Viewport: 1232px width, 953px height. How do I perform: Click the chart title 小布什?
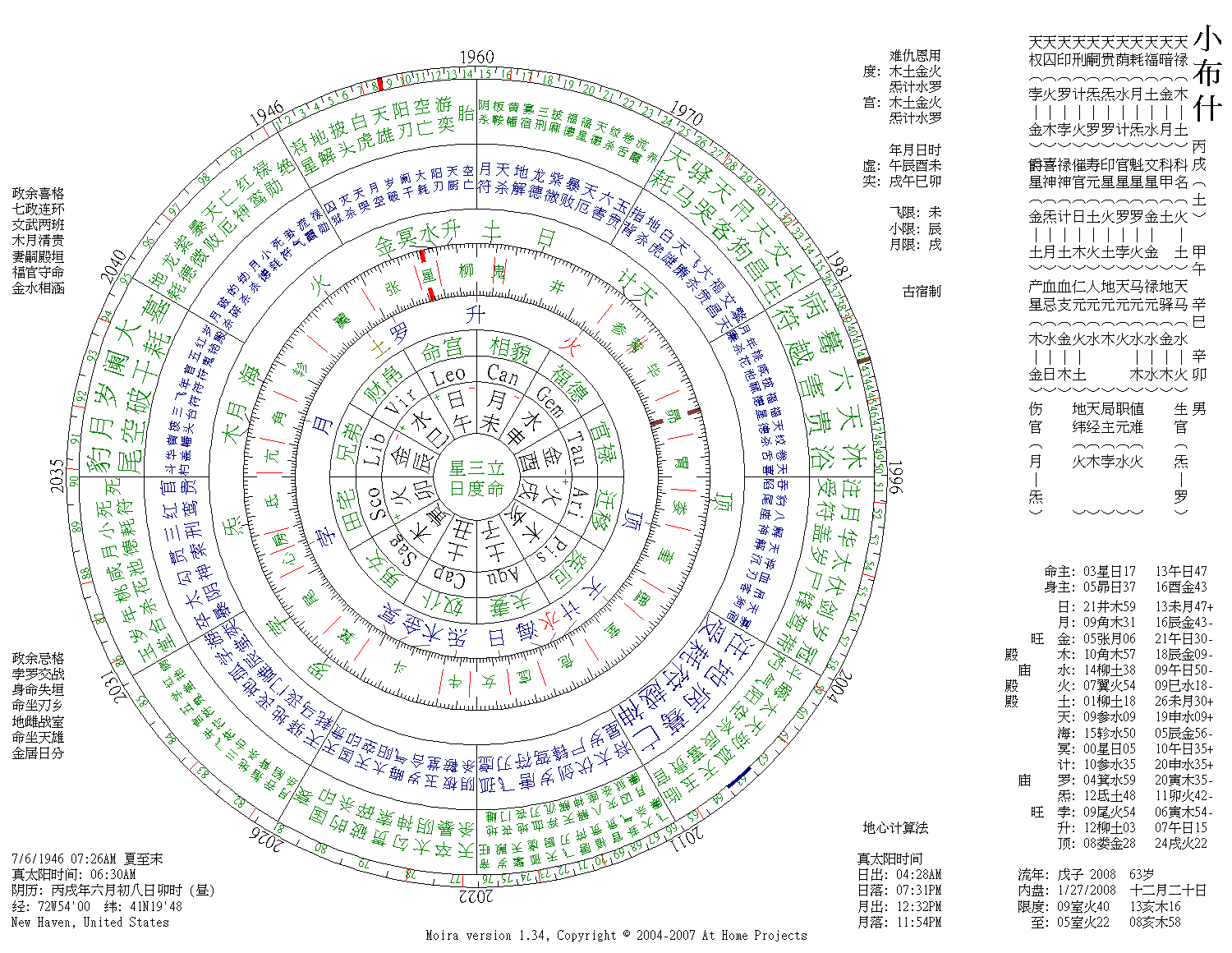click(1207, 73)
